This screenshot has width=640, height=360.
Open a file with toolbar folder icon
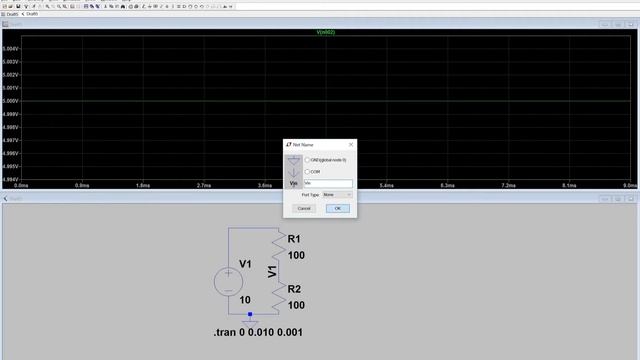tap(10, 7)
